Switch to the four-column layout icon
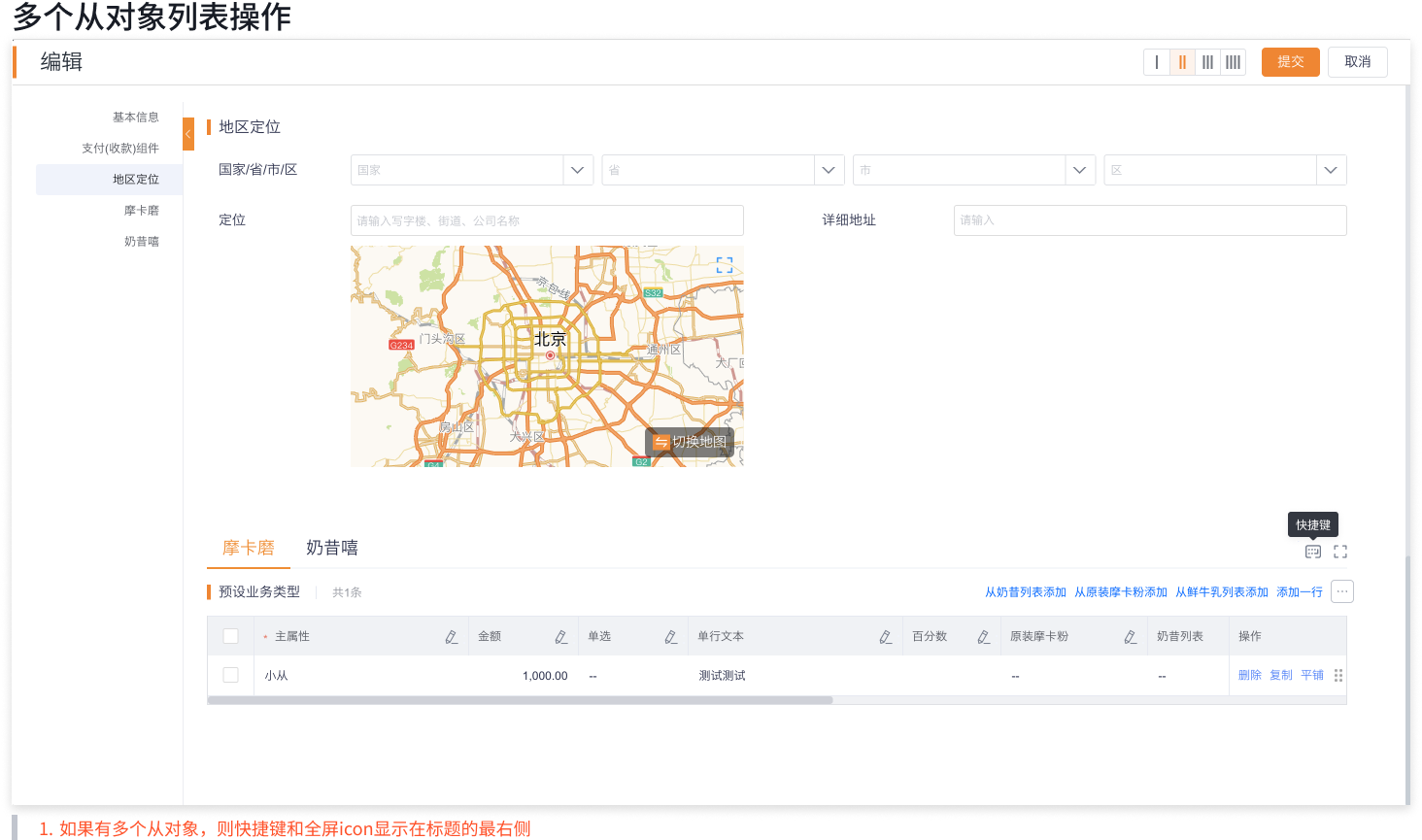This screenshot has width=1422, height=840. point(1233,61)
